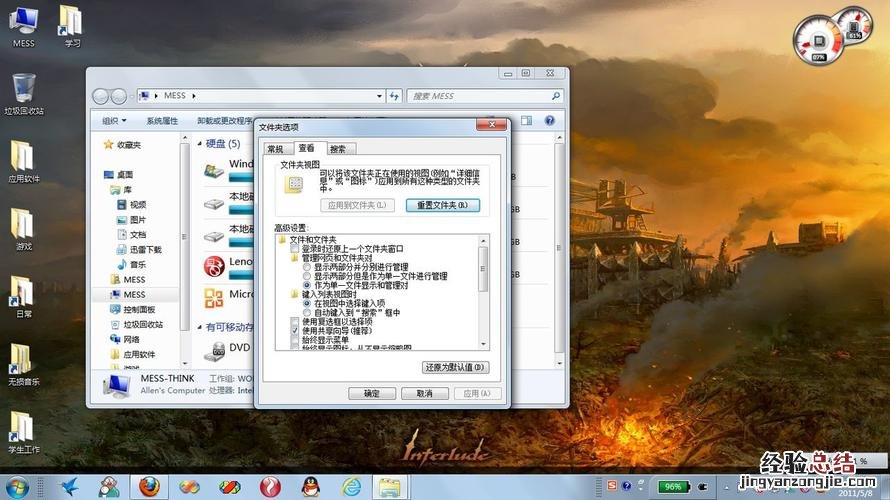
Task: Click scroll-up arrow of advanced settings list
Action: tap(484, 241)
